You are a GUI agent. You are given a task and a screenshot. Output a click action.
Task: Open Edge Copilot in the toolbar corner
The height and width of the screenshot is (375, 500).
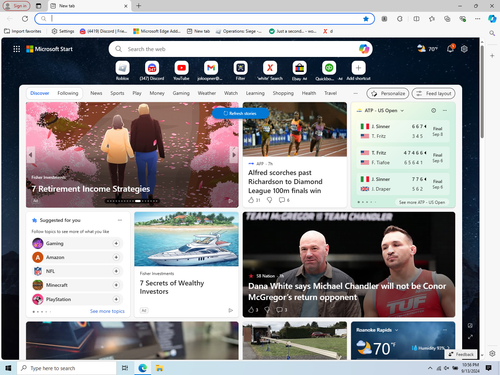click(492, 19)
